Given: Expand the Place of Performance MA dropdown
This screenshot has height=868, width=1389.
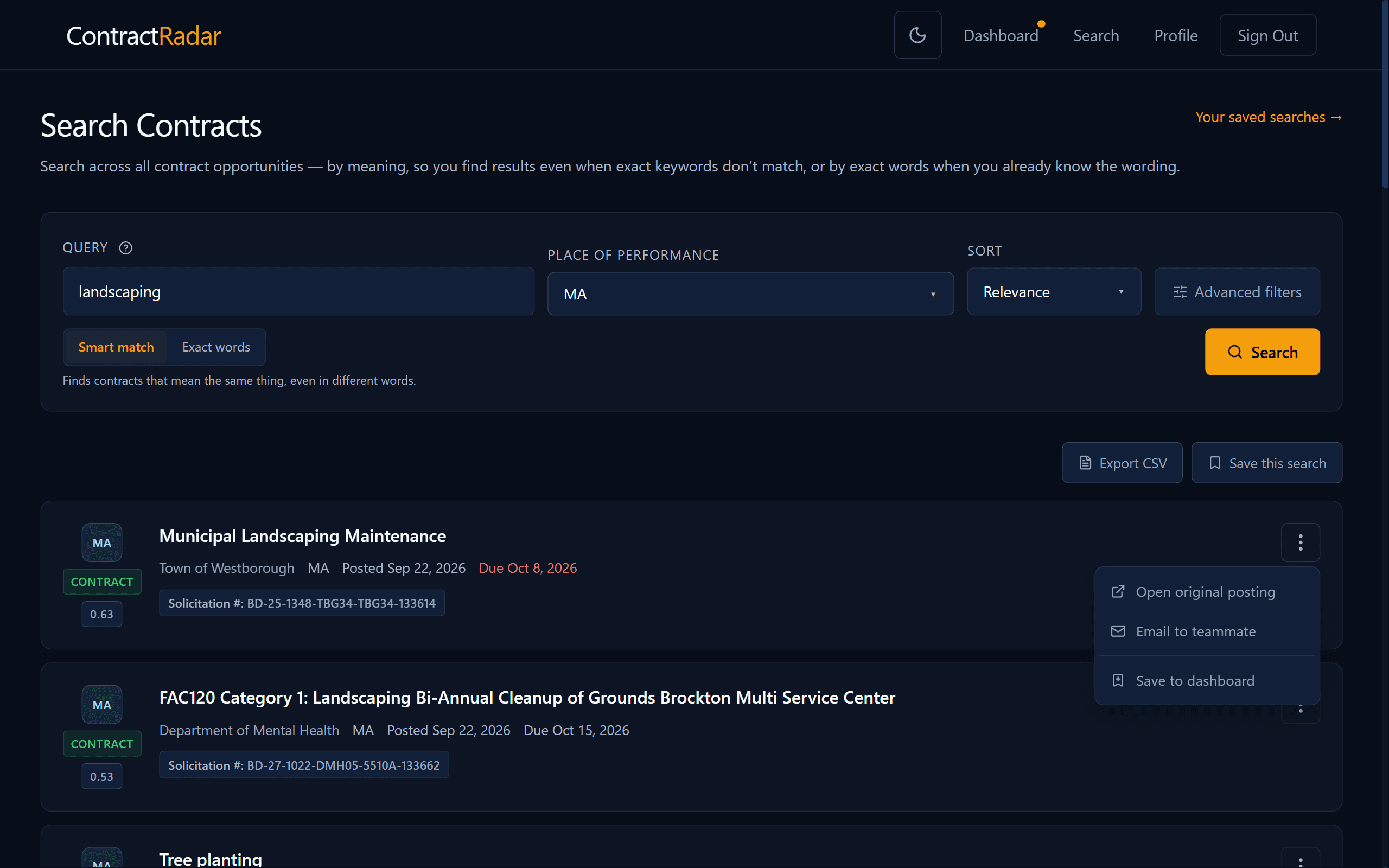Looking at the screenshot, I should [x=750, y=294].
